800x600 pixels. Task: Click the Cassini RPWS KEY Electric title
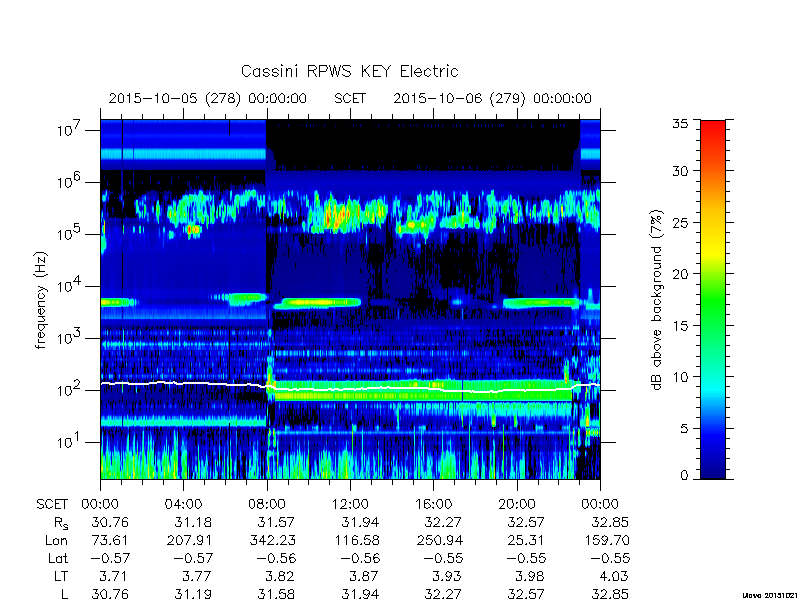pos(349,71)
